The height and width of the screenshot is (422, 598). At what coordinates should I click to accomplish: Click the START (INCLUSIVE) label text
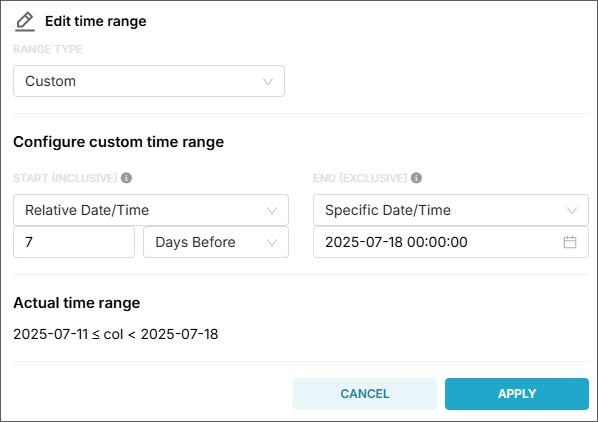point(65,178)
